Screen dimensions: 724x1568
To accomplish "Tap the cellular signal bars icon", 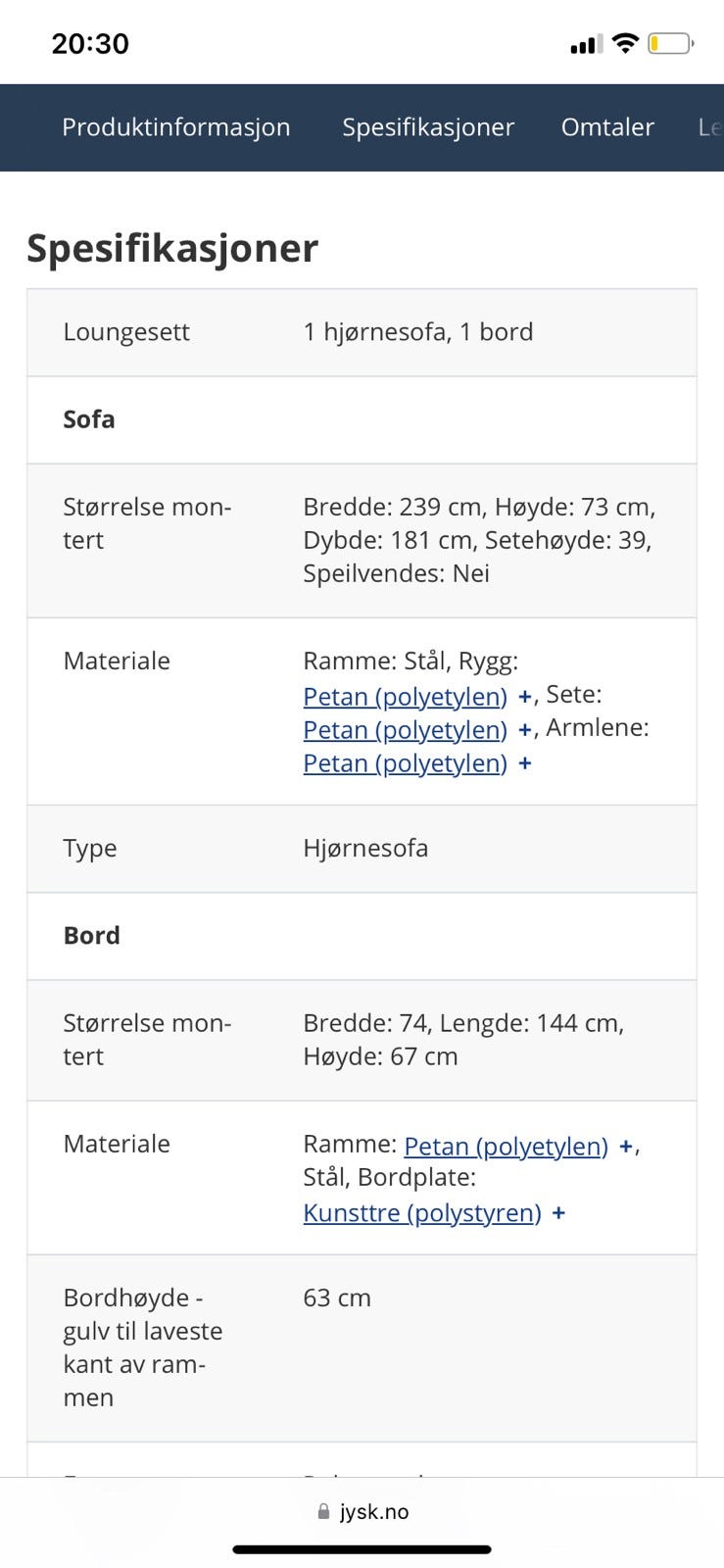I will (x=586, y=44).
